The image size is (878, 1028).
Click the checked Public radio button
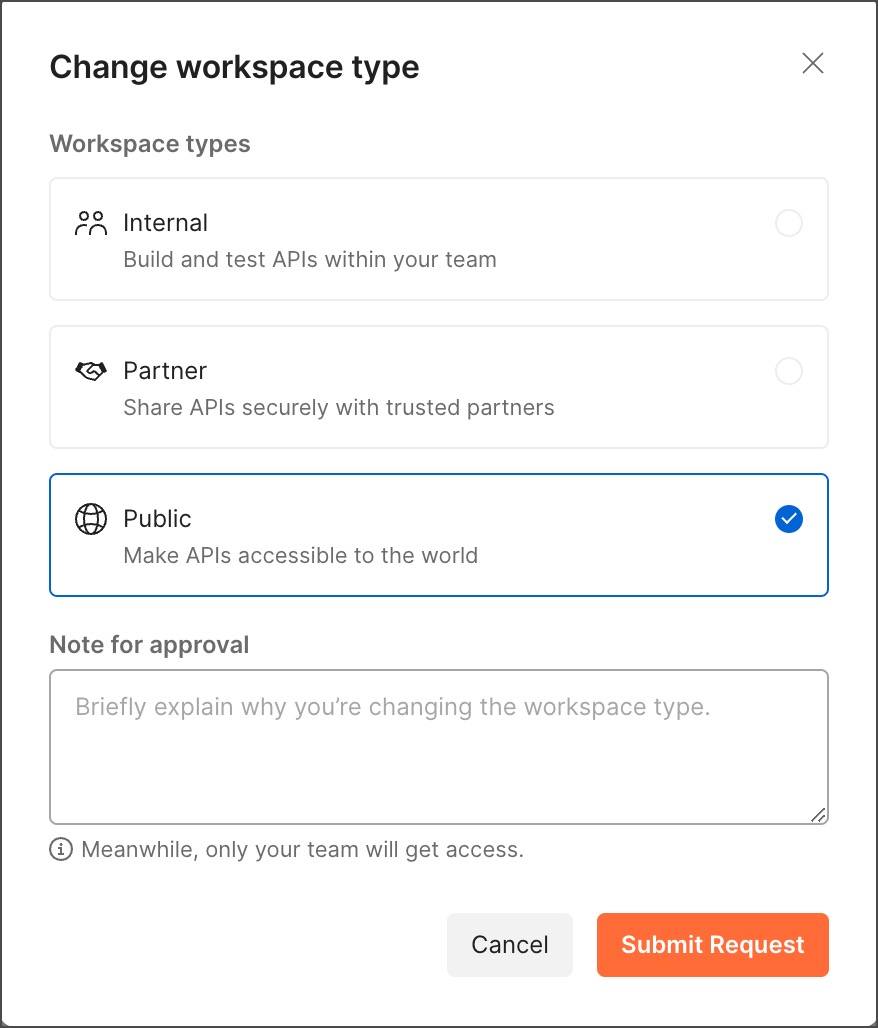point(789,519)
